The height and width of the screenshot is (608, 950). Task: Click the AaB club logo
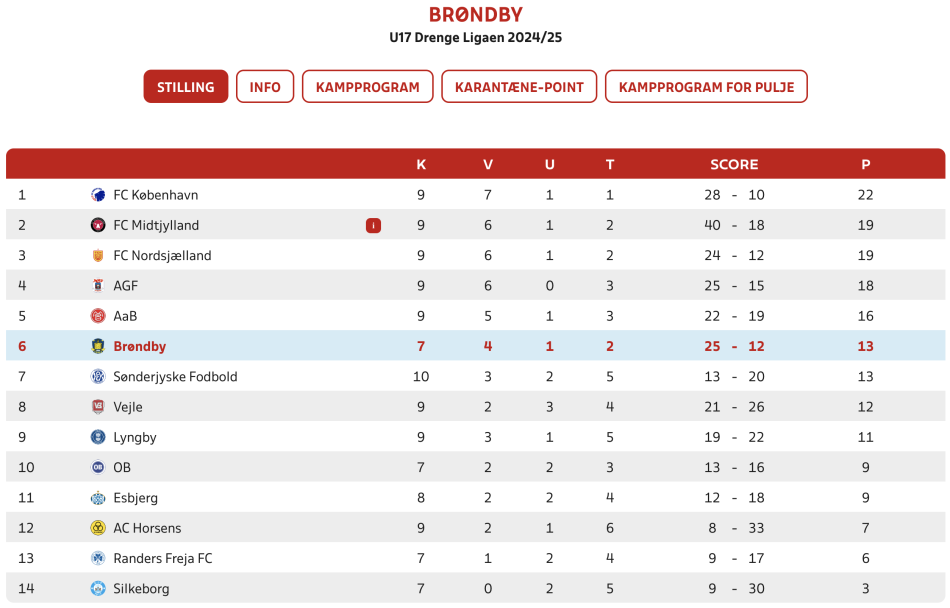(x=98, y=316)
